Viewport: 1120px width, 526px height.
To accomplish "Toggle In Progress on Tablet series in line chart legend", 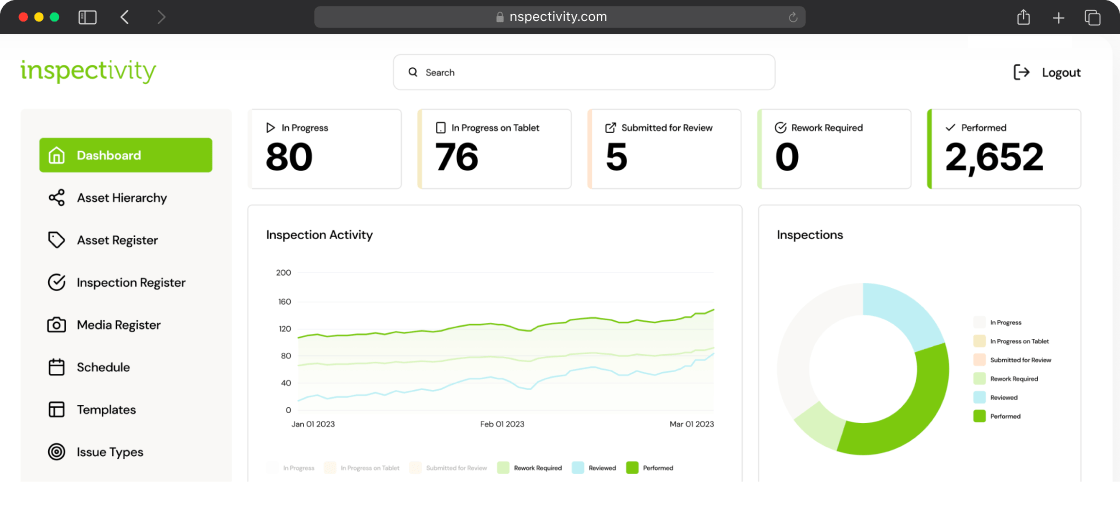I will (361, 468).
